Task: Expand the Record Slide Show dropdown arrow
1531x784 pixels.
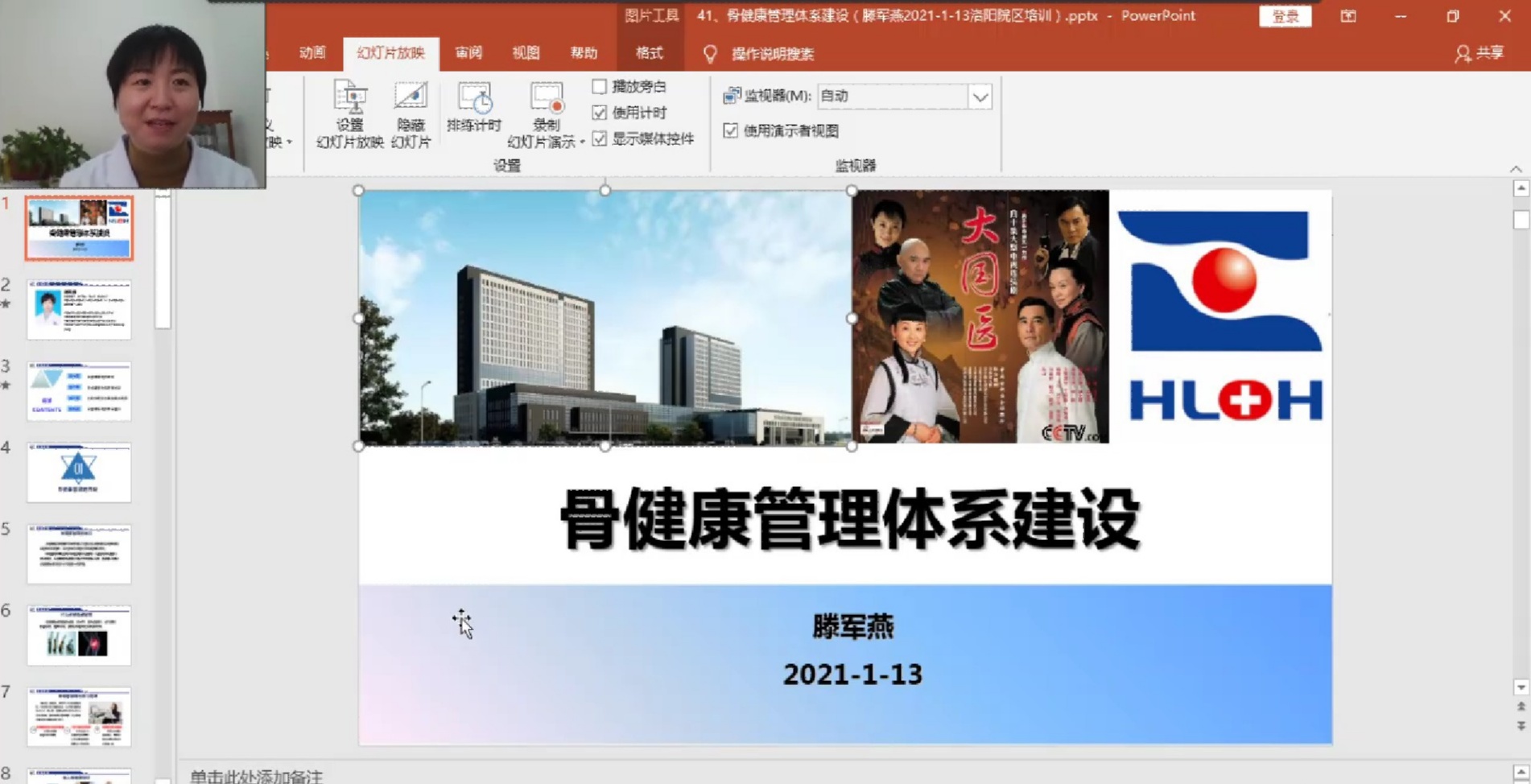Action: click(x=582, y=142)
